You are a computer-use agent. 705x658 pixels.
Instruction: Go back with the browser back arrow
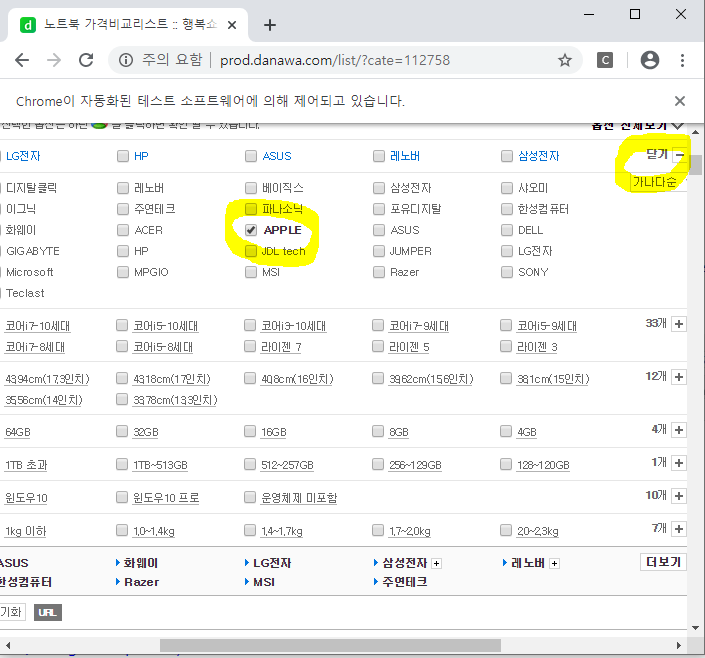click(22, 60)
